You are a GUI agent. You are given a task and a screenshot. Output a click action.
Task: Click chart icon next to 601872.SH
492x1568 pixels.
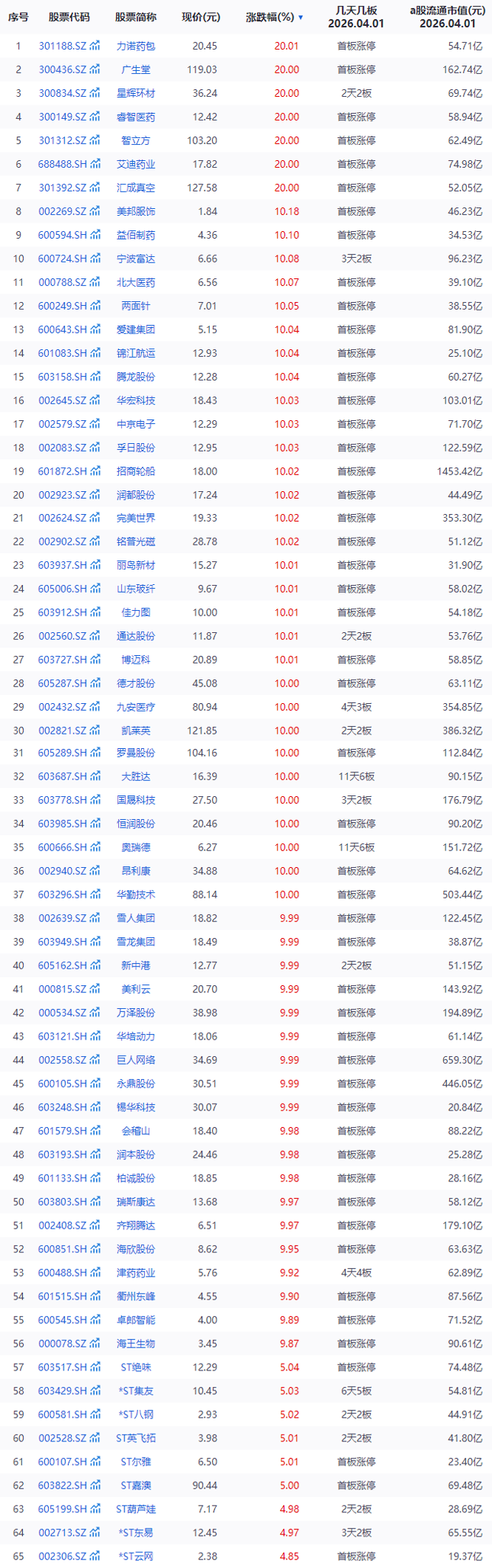point(95,471)
